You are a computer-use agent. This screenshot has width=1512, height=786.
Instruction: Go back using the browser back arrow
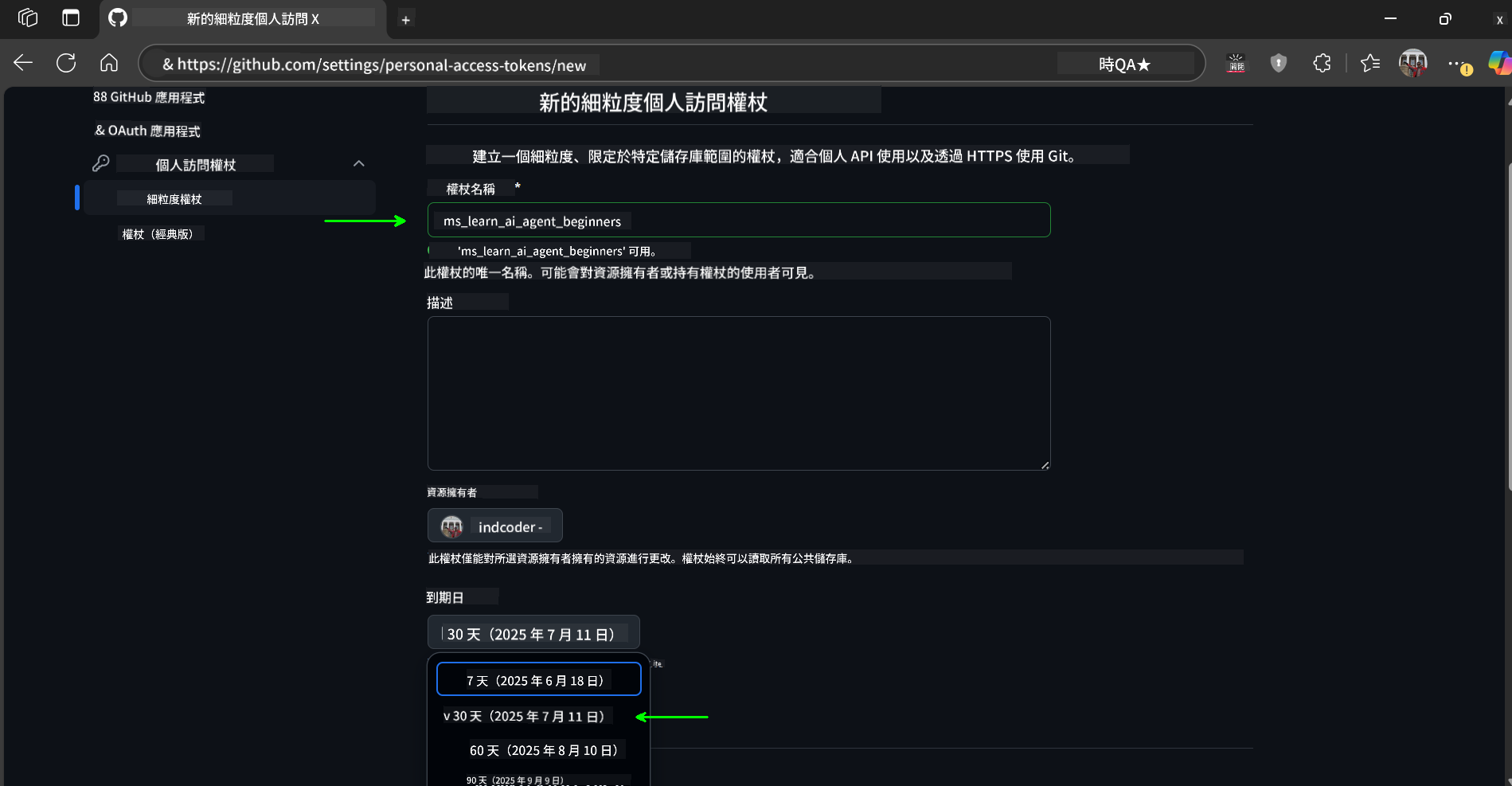23,63
